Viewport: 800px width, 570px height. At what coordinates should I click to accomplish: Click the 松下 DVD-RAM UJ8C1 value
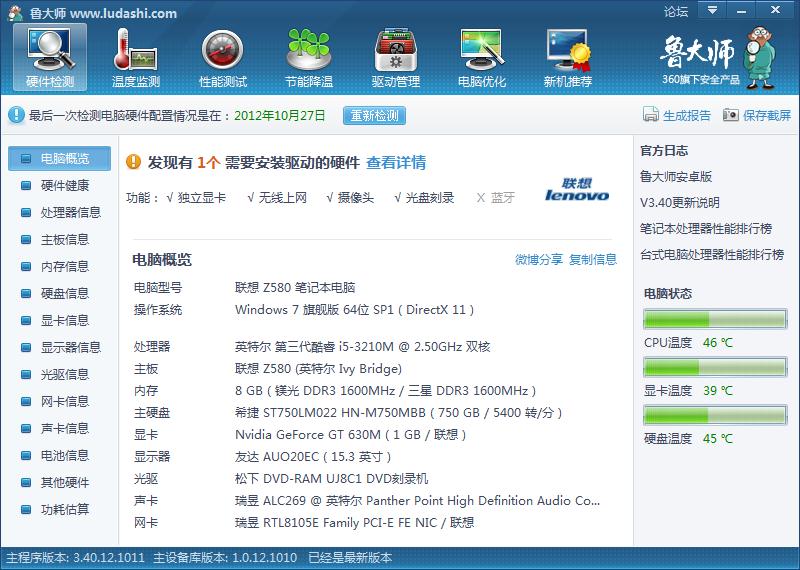point(332,479)
